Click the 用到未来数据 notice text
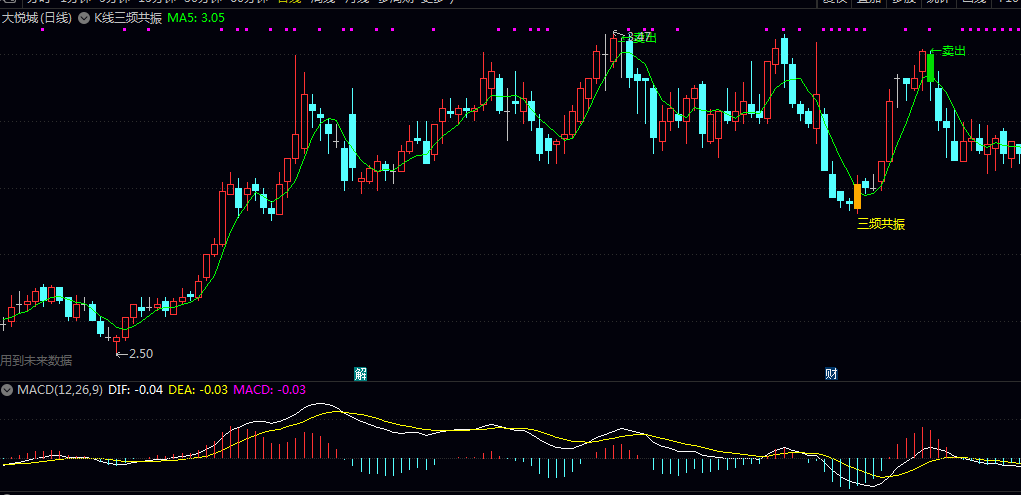This screenshot has height=495, width=1021. click(36, 360)
